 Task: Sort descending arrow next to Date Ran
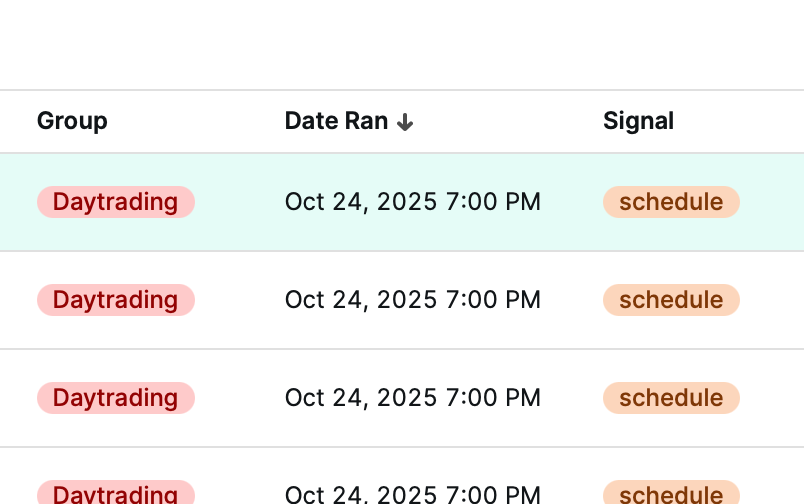[404, 122]
